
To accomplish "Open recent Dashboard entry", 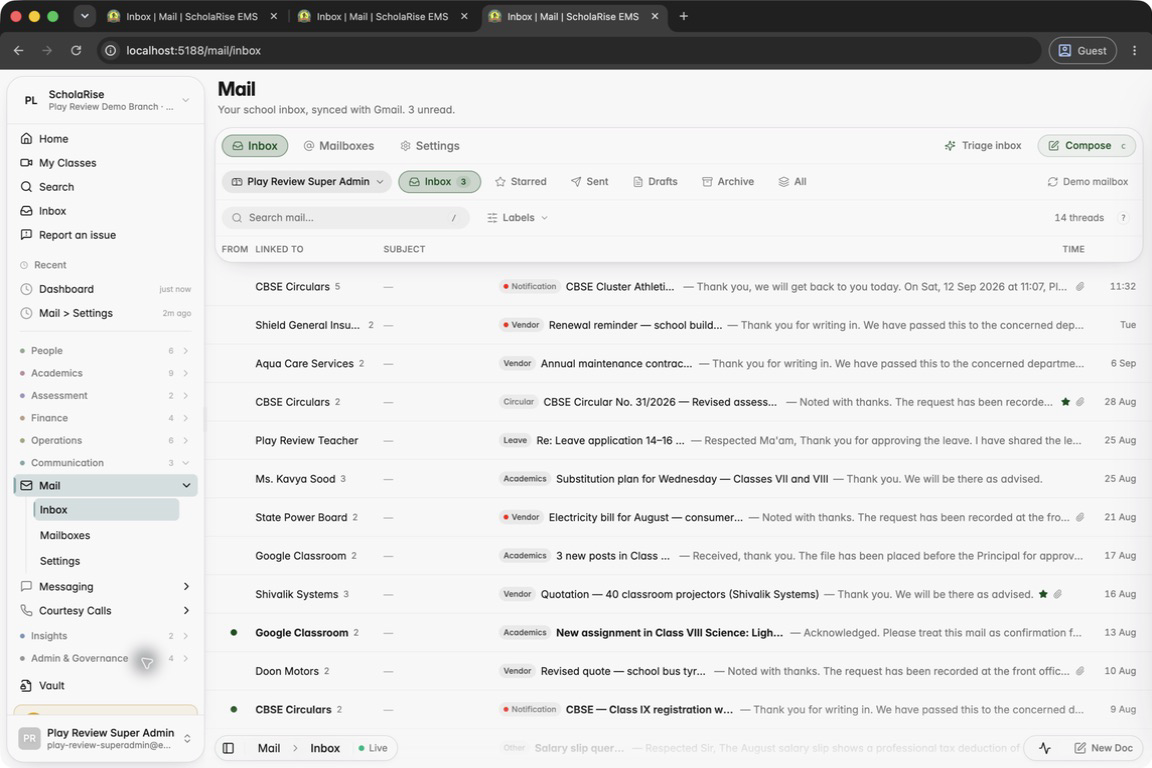I will point(105,290).
